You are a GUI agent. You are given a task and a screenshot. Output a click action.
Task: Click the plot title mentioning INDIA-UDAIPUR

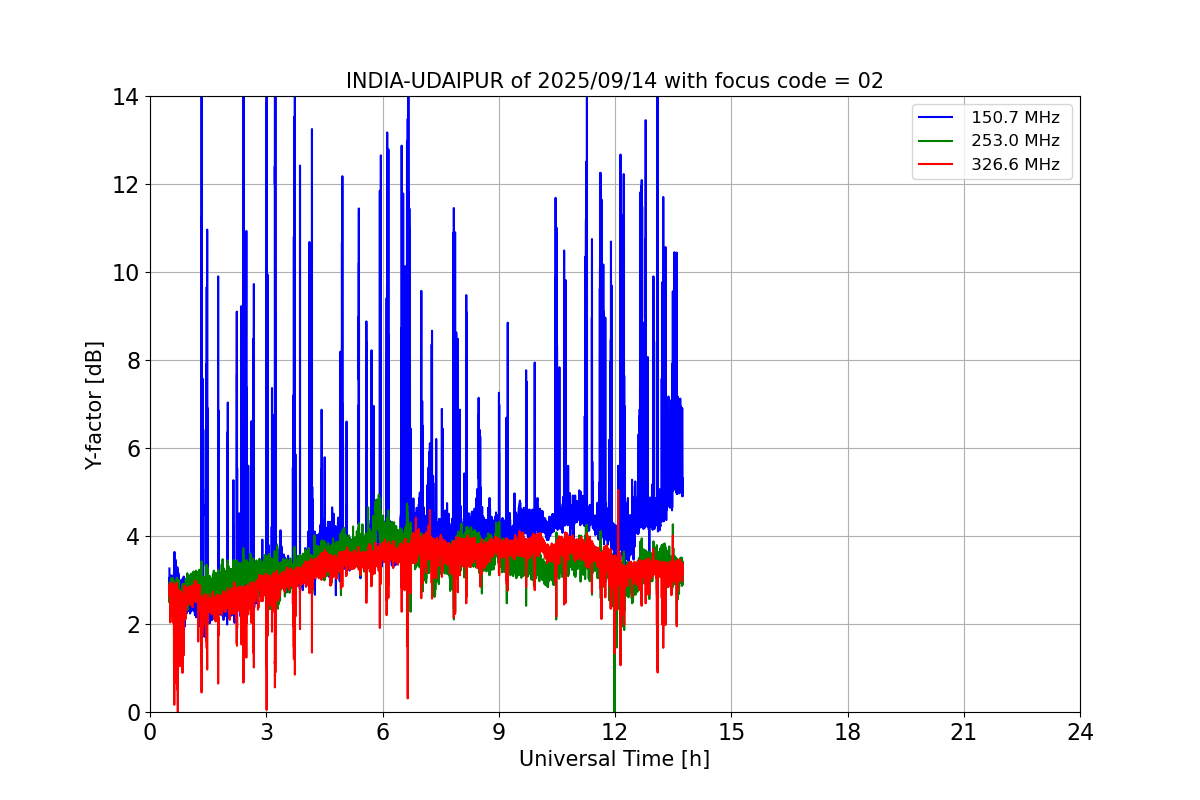[614, 81]
